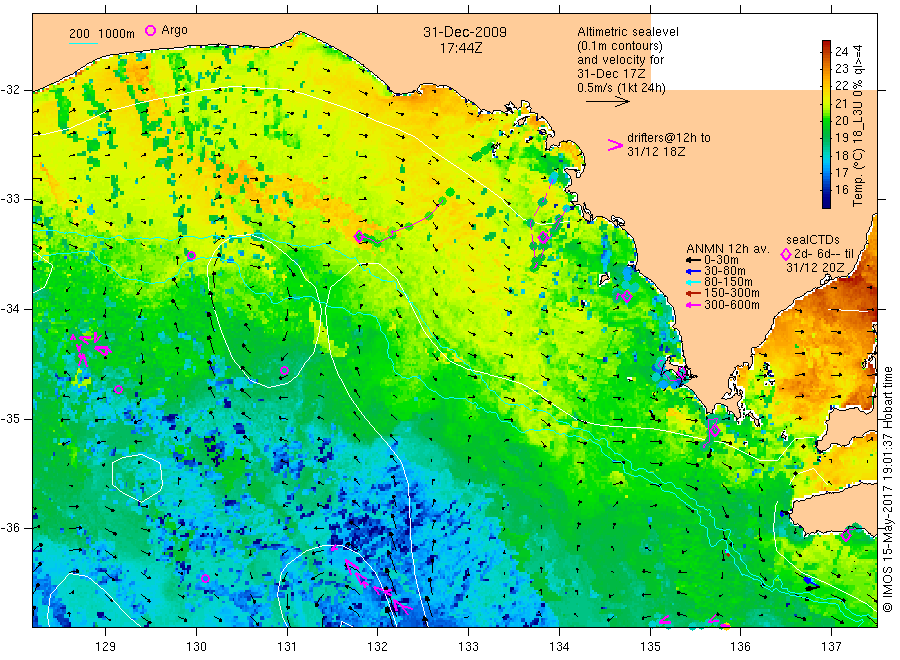Click the 129 longitude axis label
The image size is (900, 660).
click(x=106, y=647)
